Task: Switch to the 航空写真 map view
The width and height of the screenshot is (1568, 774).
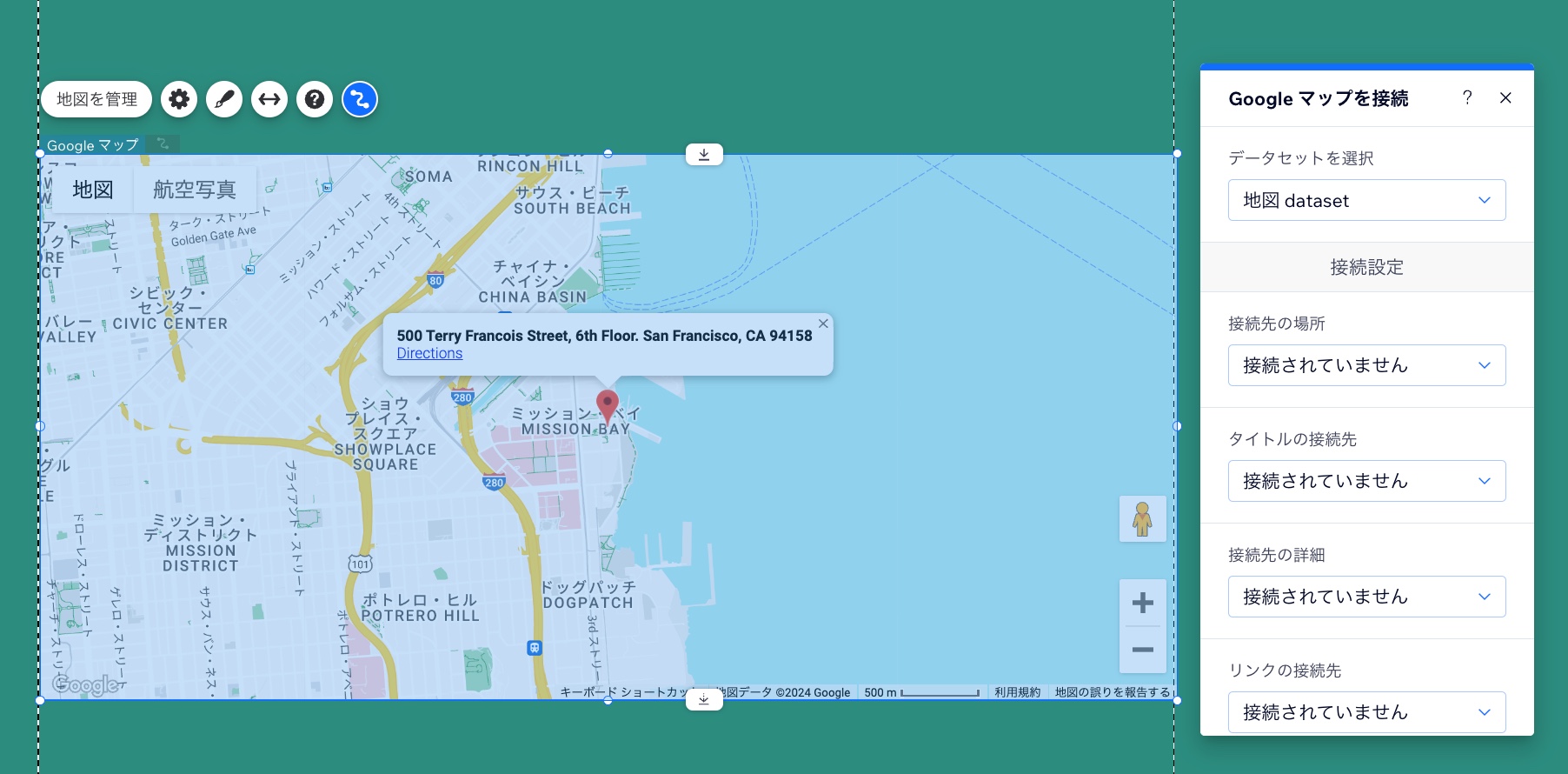Action: tap(195, 190)
